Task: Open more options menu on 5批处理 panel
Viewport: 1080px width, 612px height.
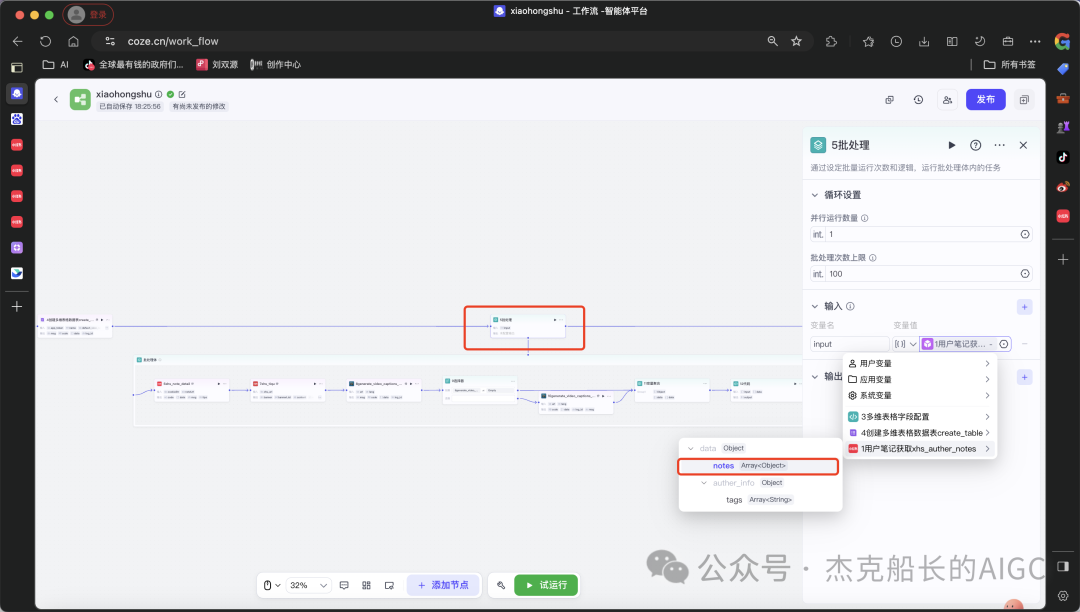Action: click(x=999, y=145)
